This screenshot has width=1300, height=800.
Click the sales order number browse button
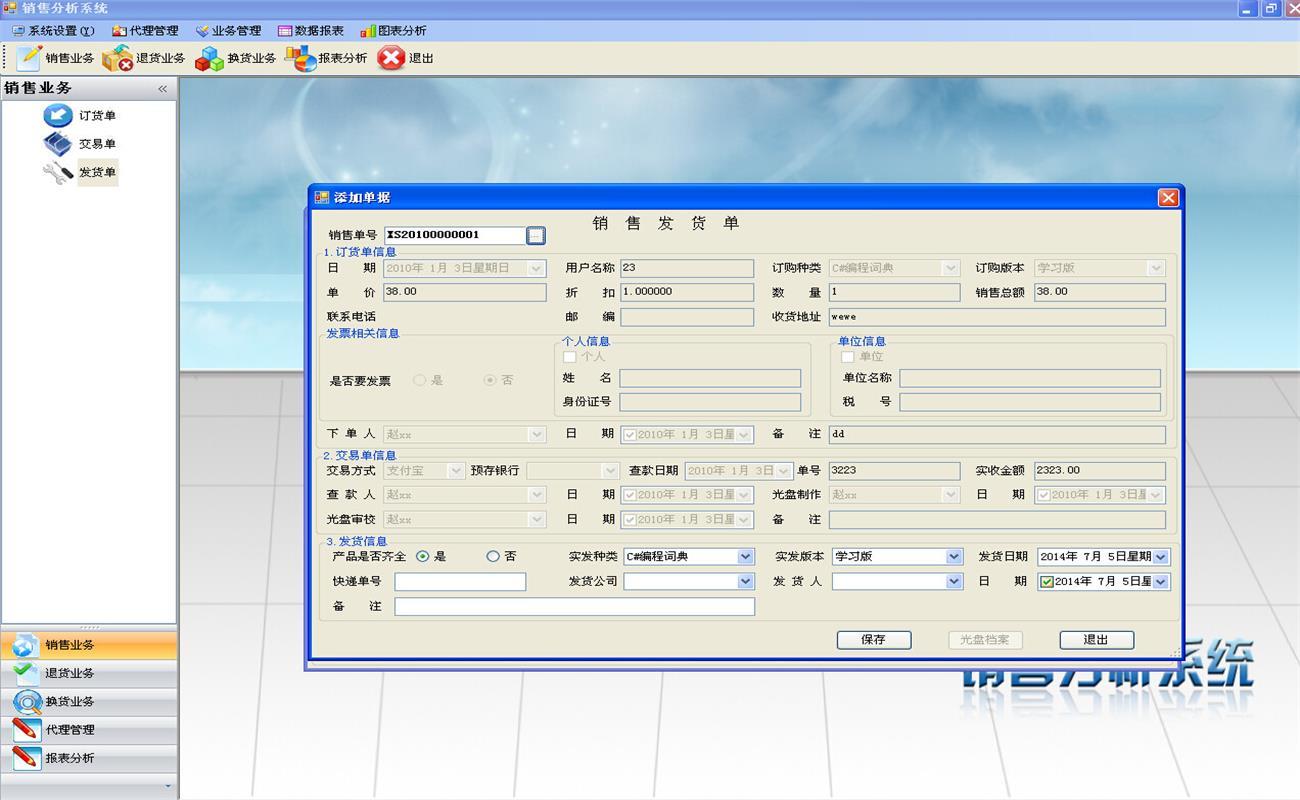pyautogui.click(x=536, y=235)
